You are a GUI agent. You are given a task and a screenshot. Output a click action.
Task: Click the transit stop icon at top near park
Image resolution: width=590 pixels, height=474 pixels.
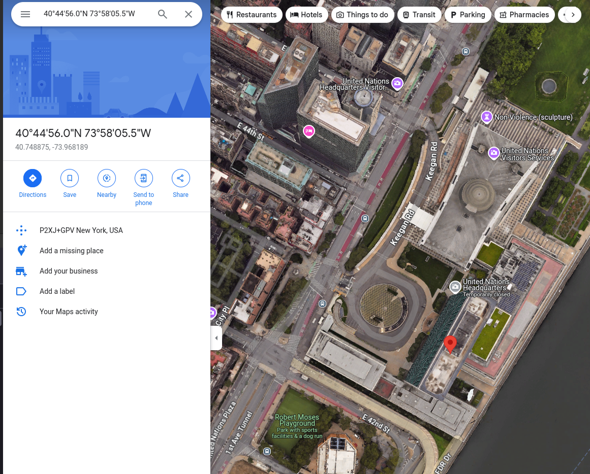pyautogui.click(x=466, y=51)
